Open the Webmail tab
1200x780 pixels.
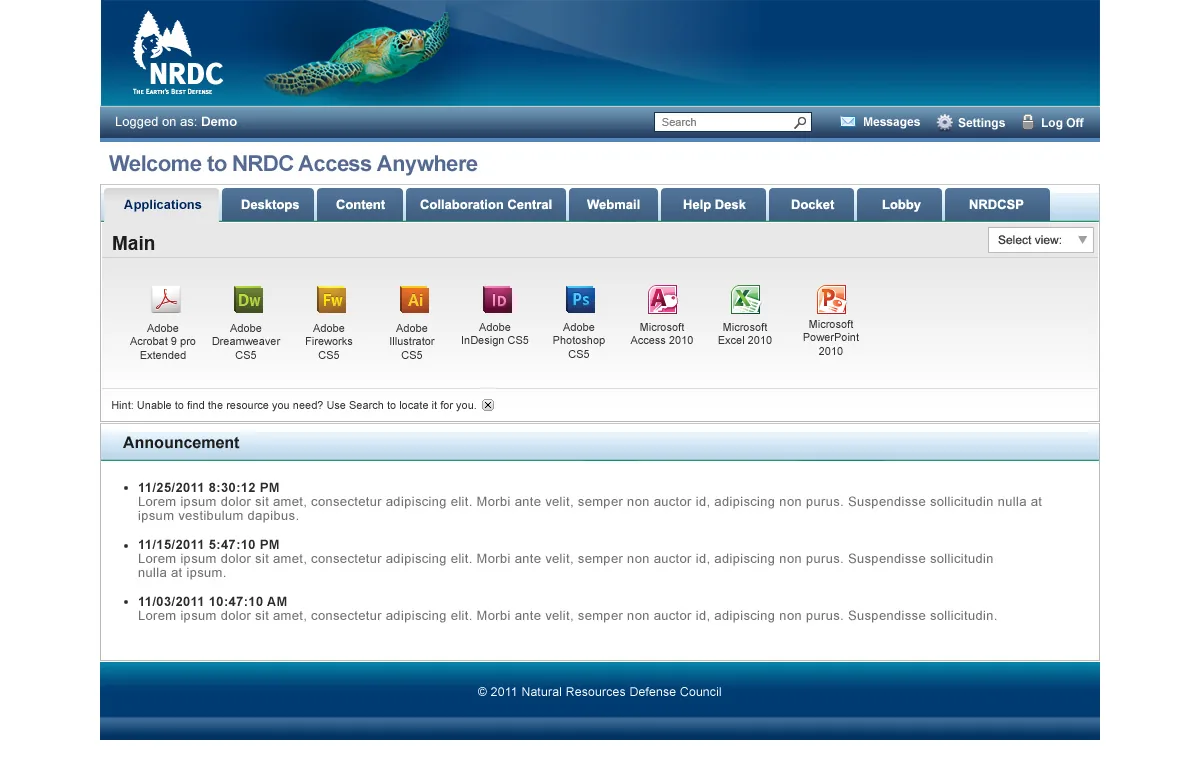613,205
